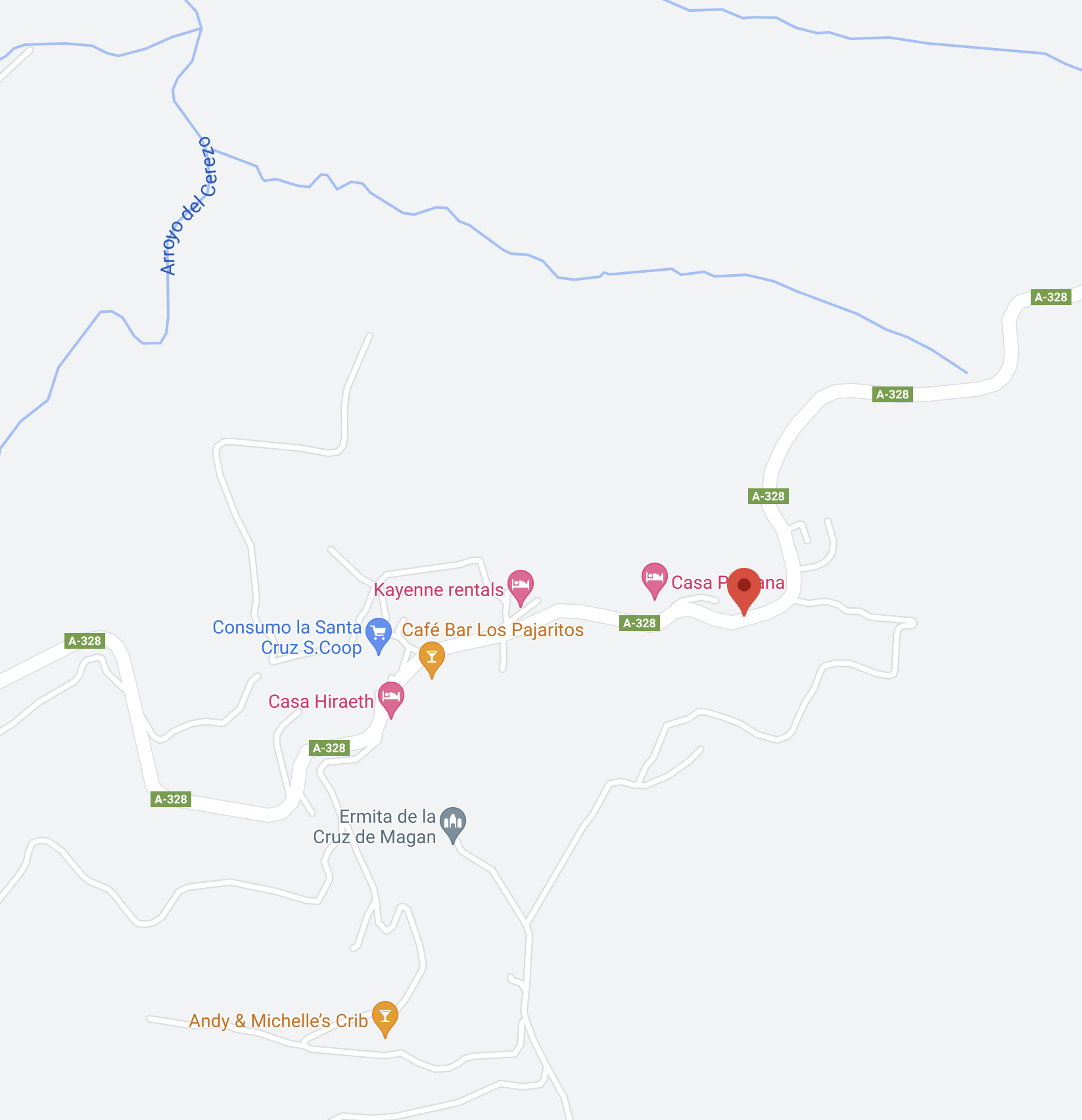Click the A-328 shield directly above red pin
Screen dimensions: 1082x1120
[x=768, y=496]
